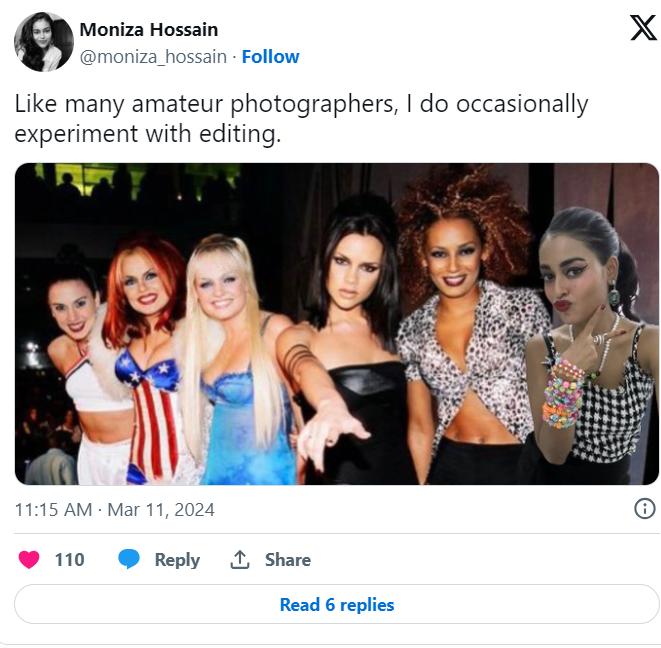
Task: Click the Share text label
Action: click(x=287, y=559)
